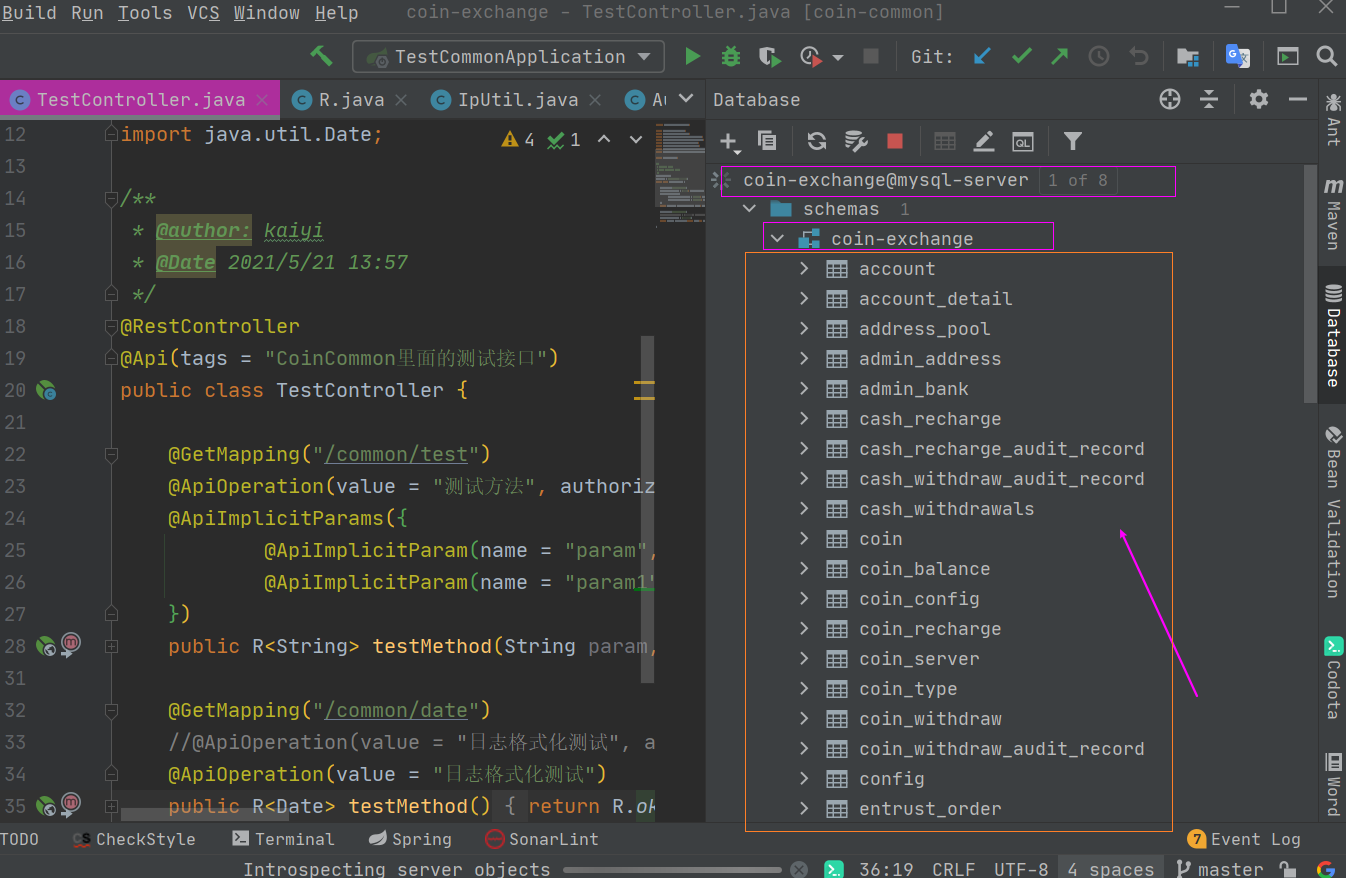Refresh the database with the reload icon
Image resolution: width=1346 pixels, height=878 pixels.
817,141
